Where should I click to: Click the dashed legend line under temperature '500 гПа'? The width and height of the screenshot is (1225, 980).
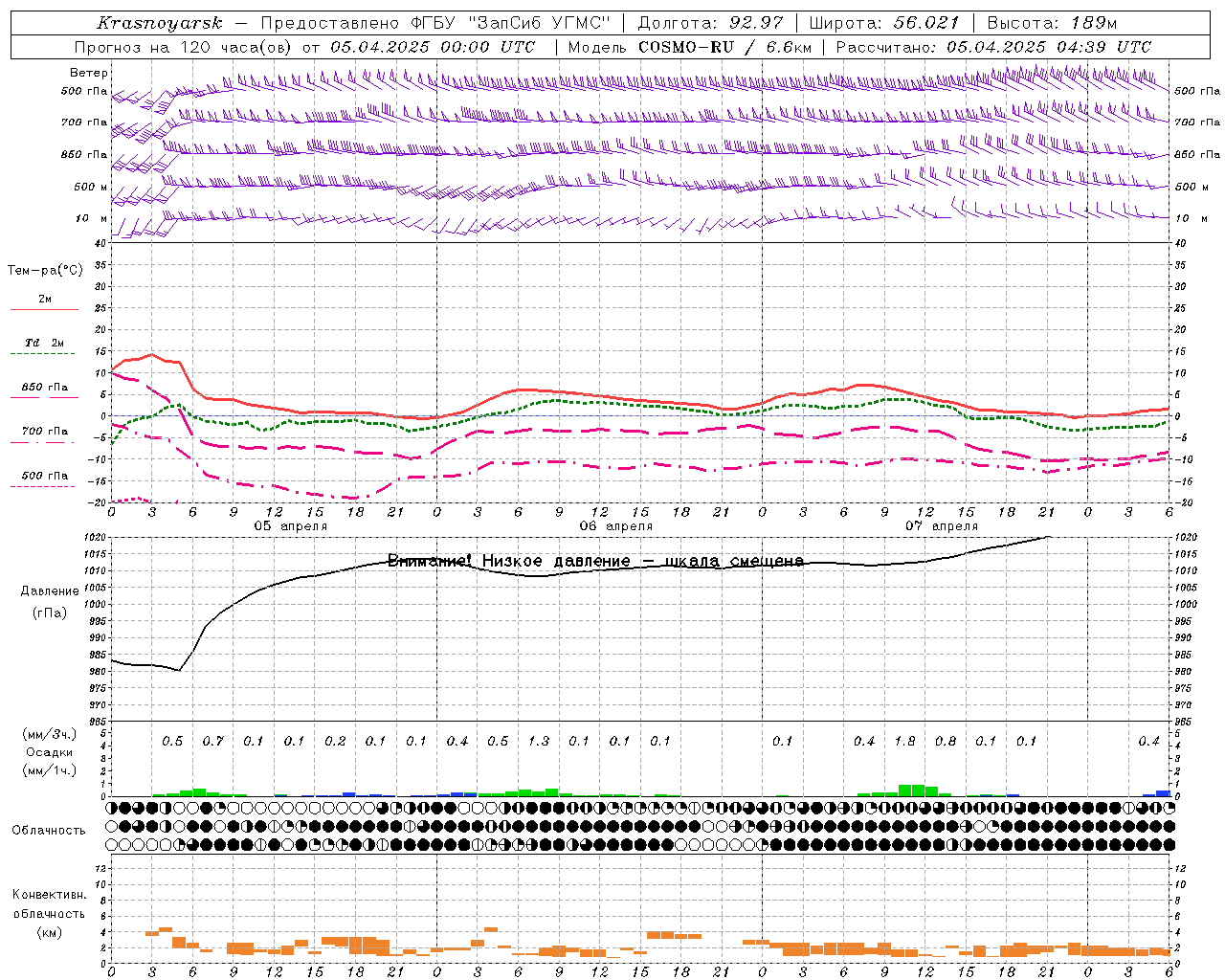[43, 487]
